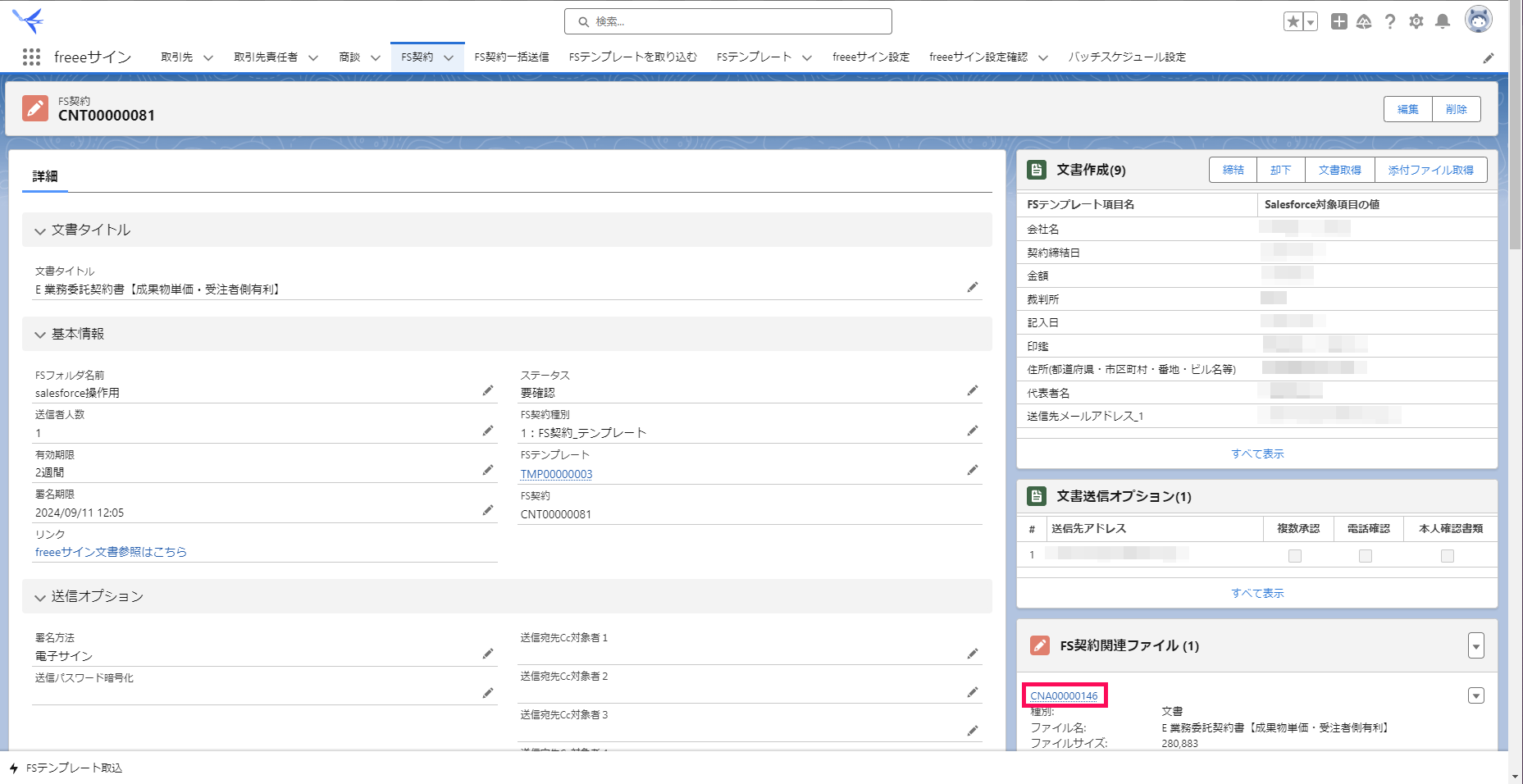Screen dimensions: 1523x784
Task: Open the CNA00000146 file link
Action: coord(1064,696)
